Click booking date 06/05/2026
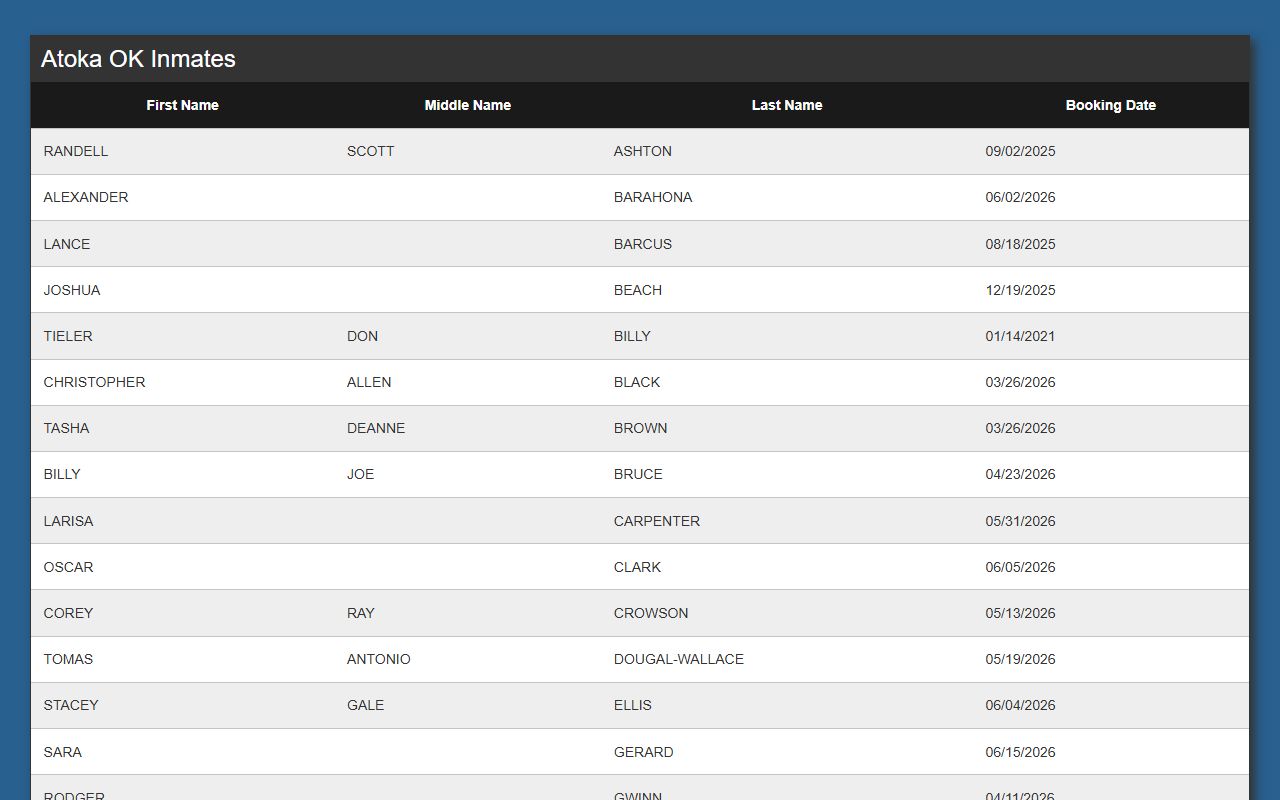This screenshot has width=1280, height=800. click(1020, 567)
